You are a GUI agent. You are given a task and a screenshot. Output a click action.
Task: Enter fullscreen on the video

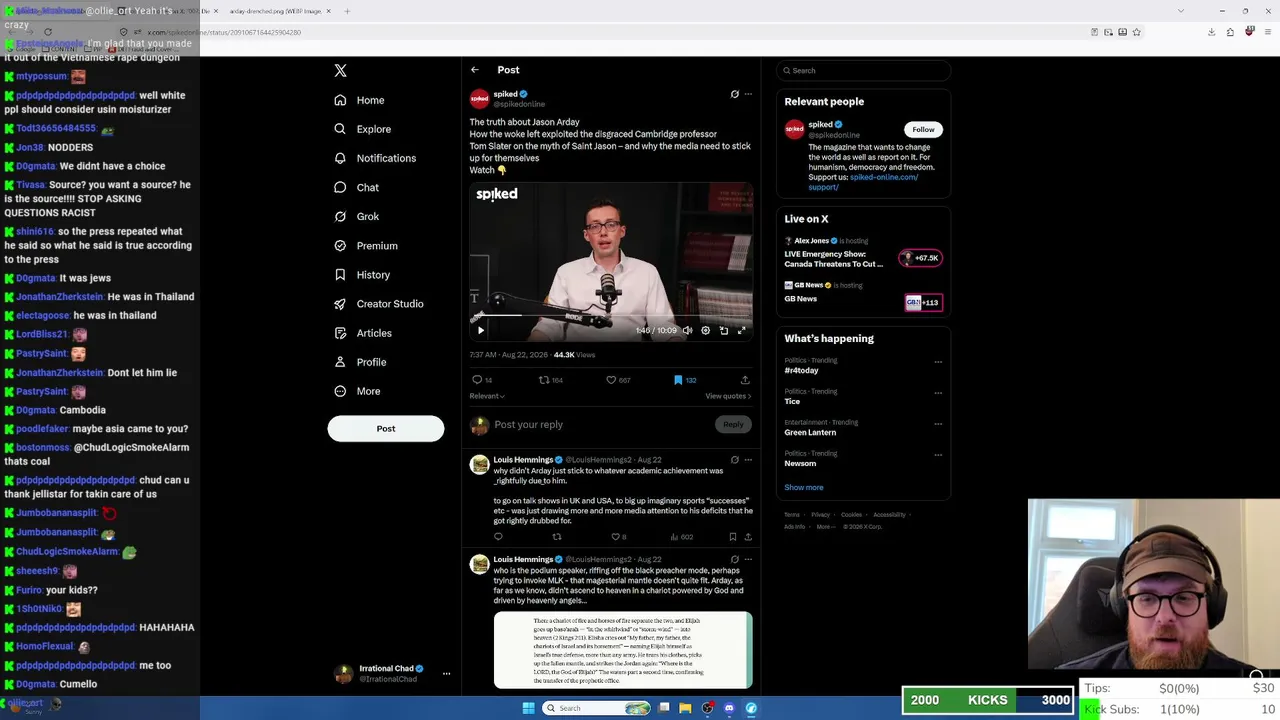click(742, 330)
